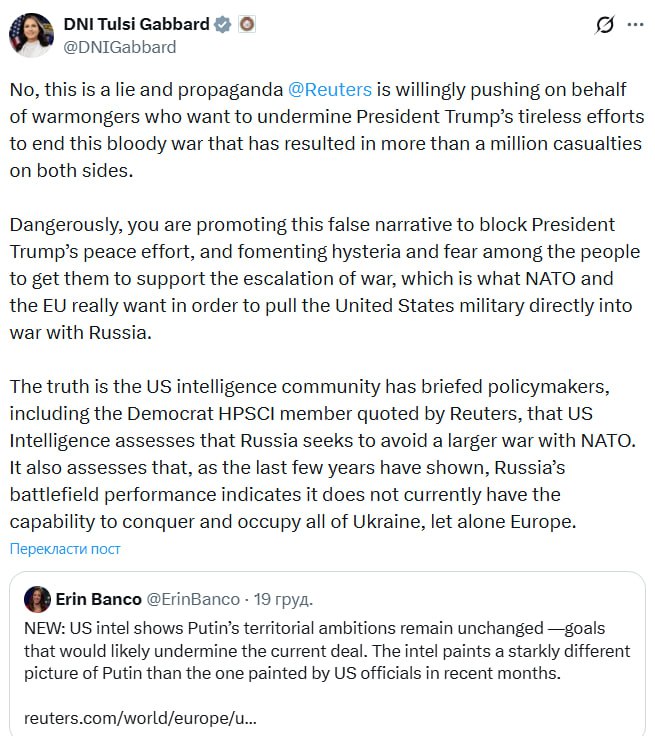Open the three-dot more options menu
This screenshot has width=655, height=736.
click(x=634, y=26)
